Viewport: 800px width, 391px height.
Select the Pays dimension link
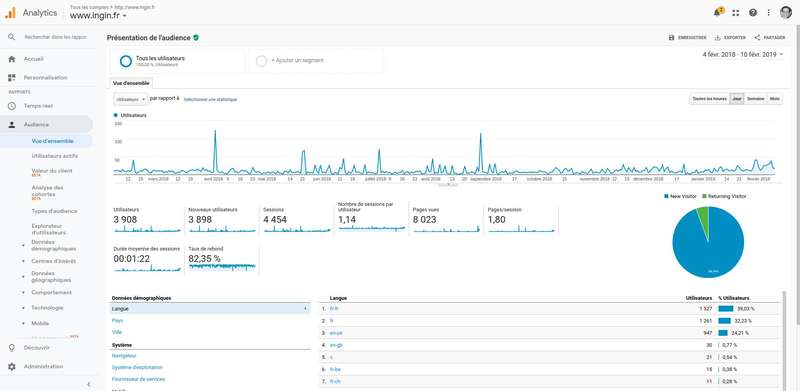pos(117,321)
